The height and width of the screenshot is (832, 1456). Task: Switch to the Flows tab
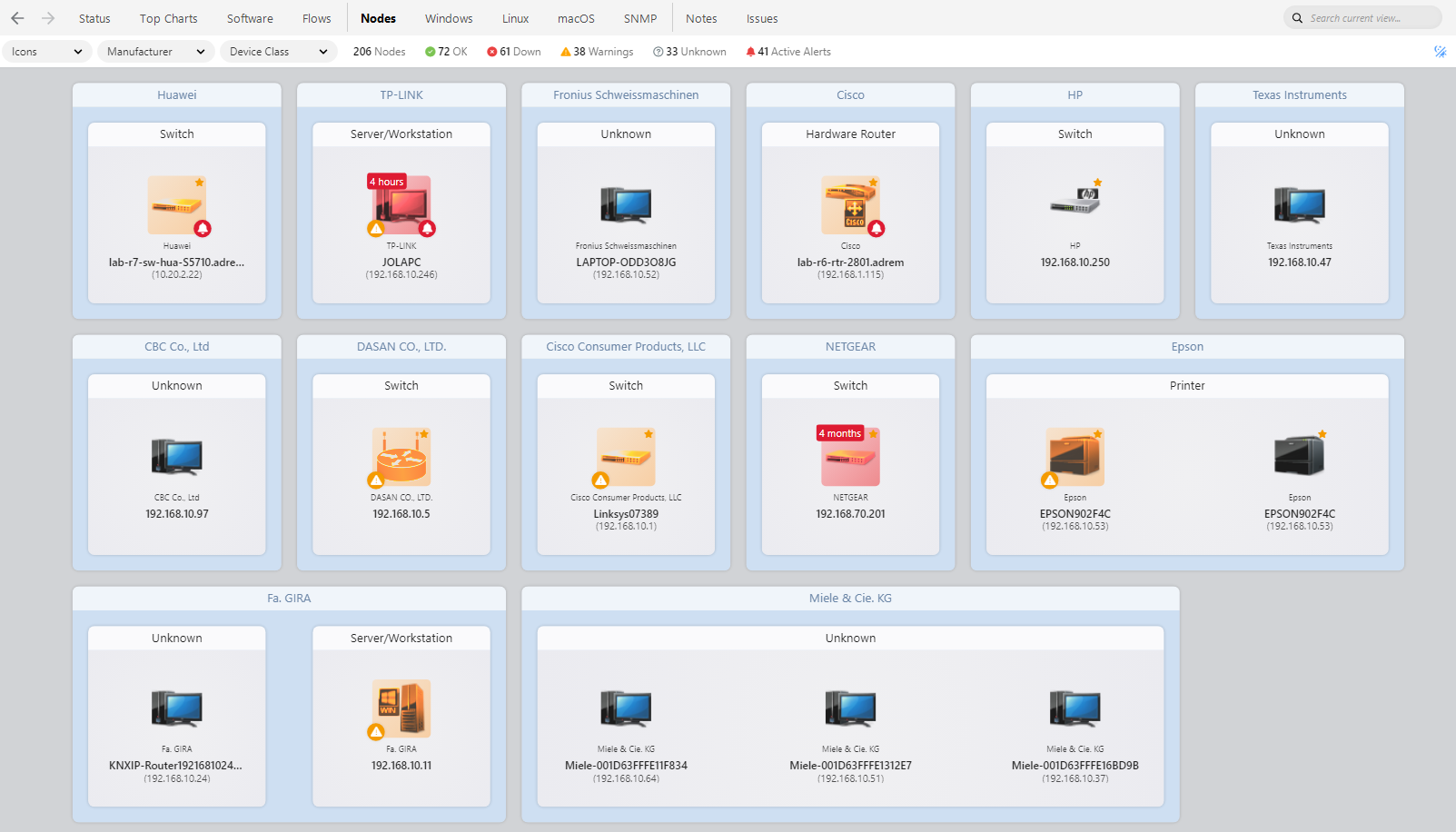(x=317, y=18)
